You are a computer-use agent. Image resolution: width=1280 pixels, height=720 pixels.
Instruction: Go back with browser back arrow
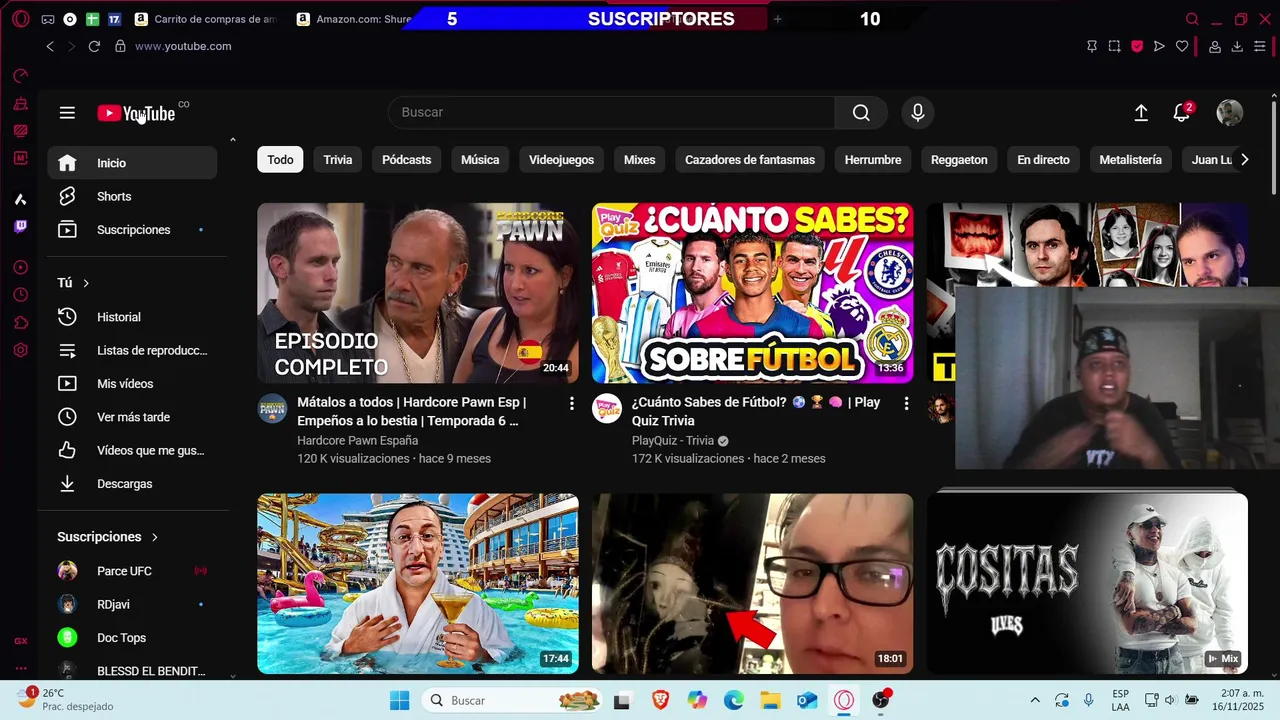(50, 46)
